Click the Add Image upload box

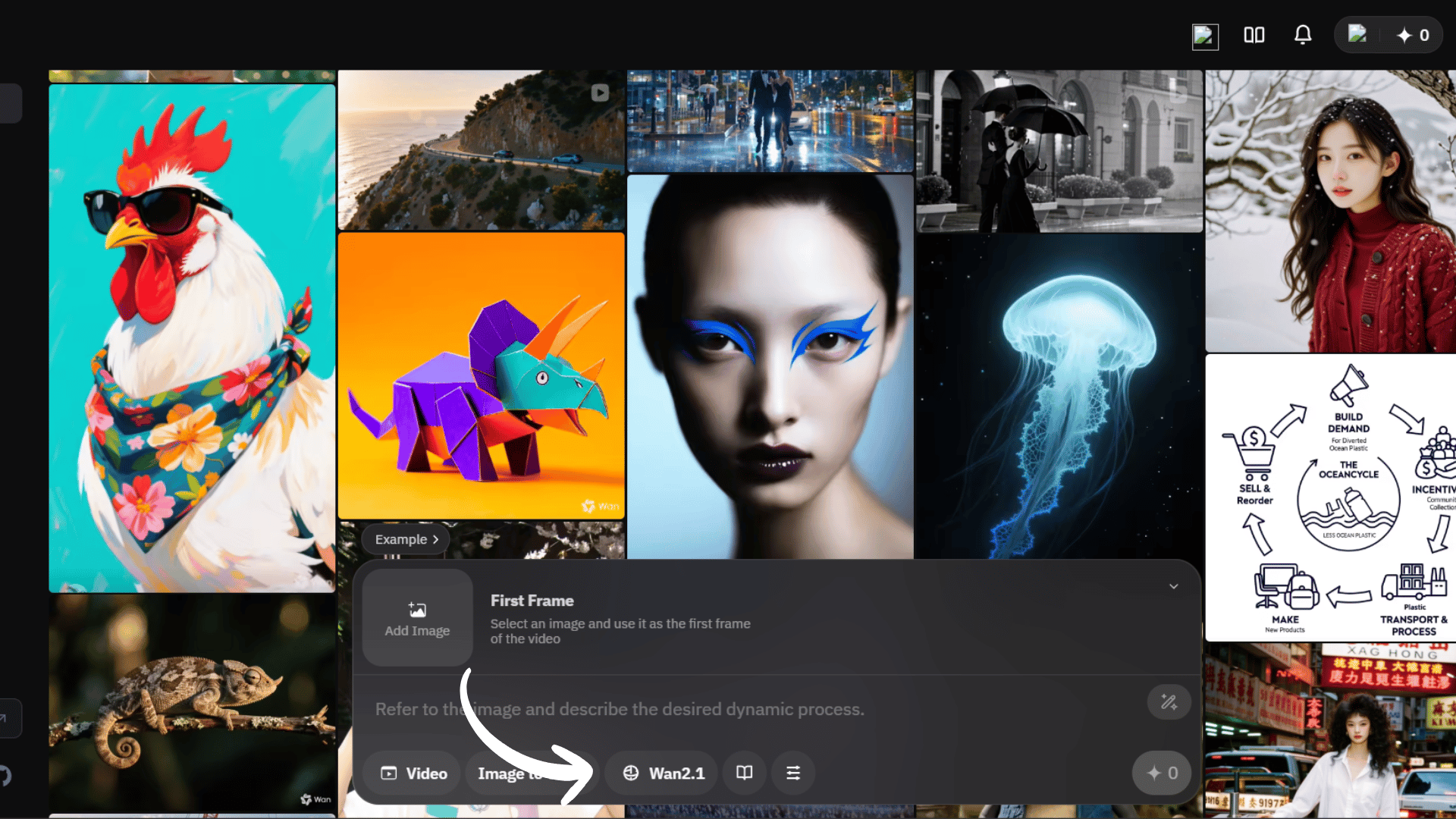pos(417,618)
